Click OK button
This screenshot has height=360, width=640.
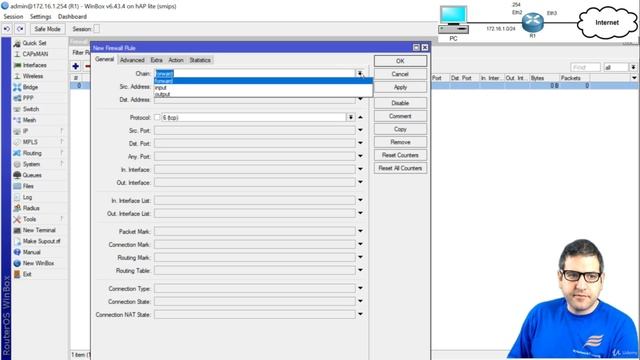coord(400,61)
